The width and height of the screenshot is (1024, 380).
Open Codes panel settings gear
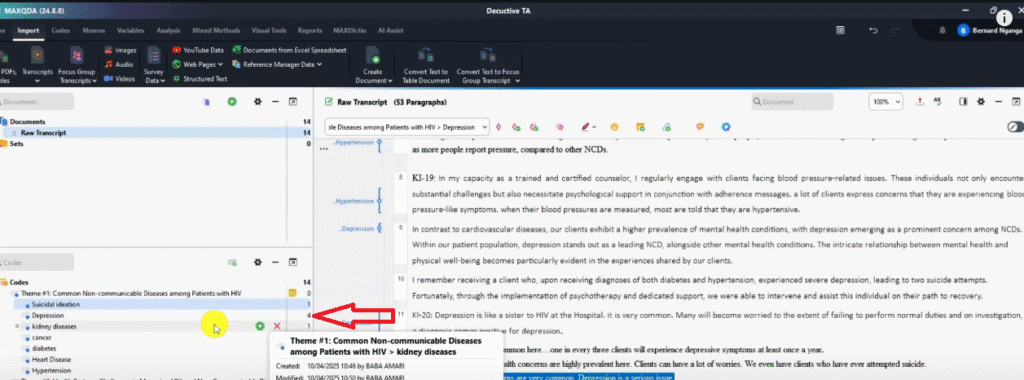coord(258,262)
